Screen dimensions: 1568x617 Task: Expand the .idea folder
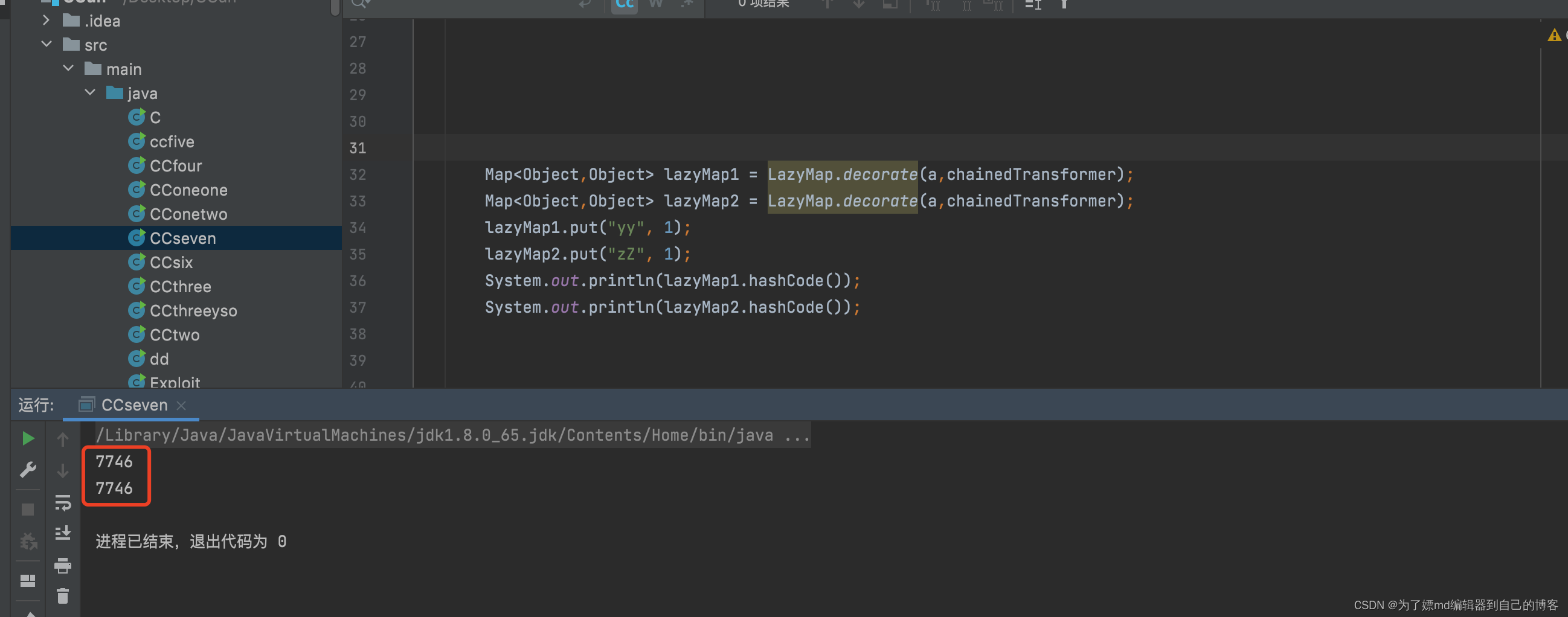[47, 21]
